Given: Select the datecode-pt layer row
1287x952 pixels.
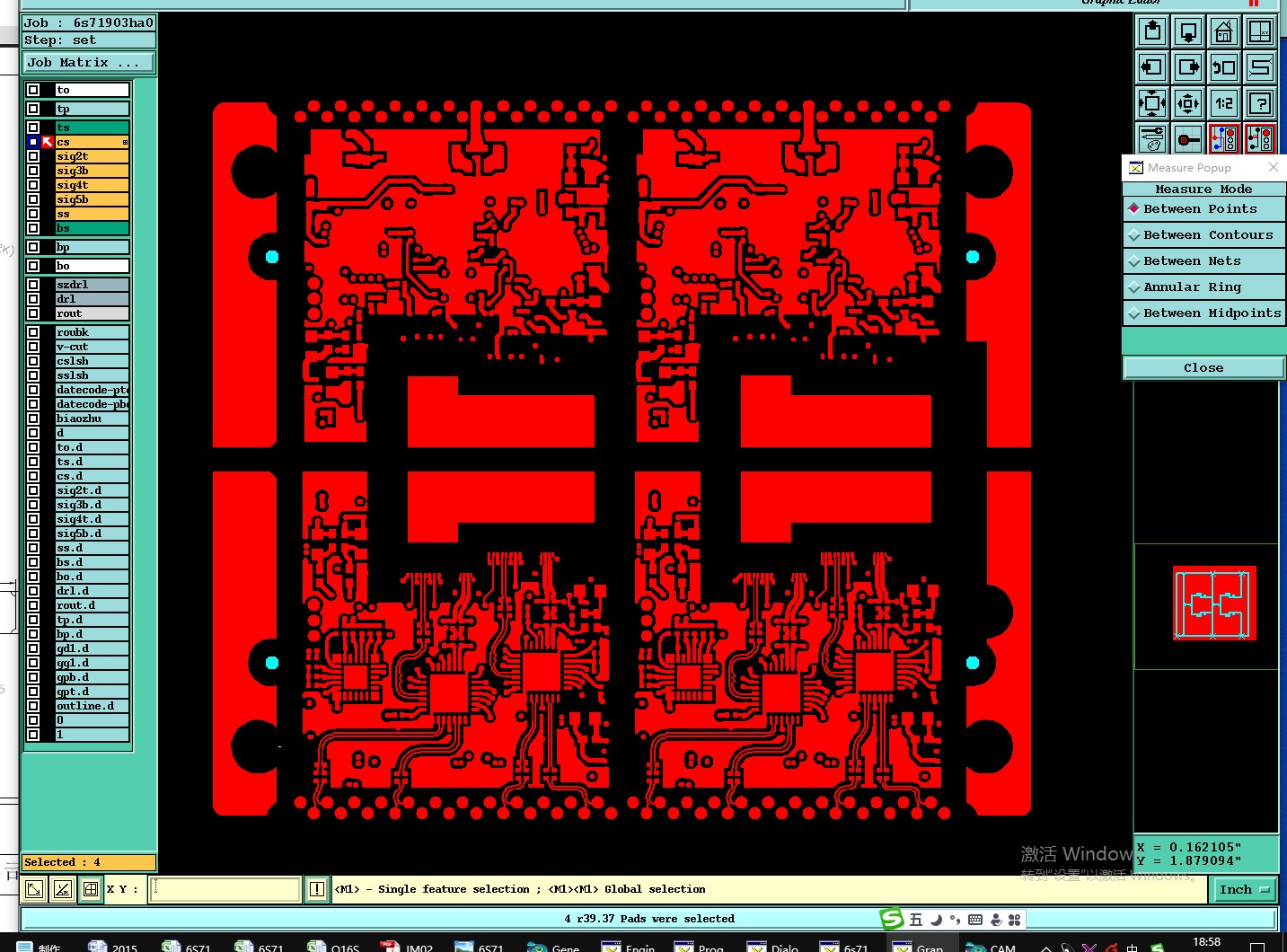Looking at the screenshot, I should [92, 390].
